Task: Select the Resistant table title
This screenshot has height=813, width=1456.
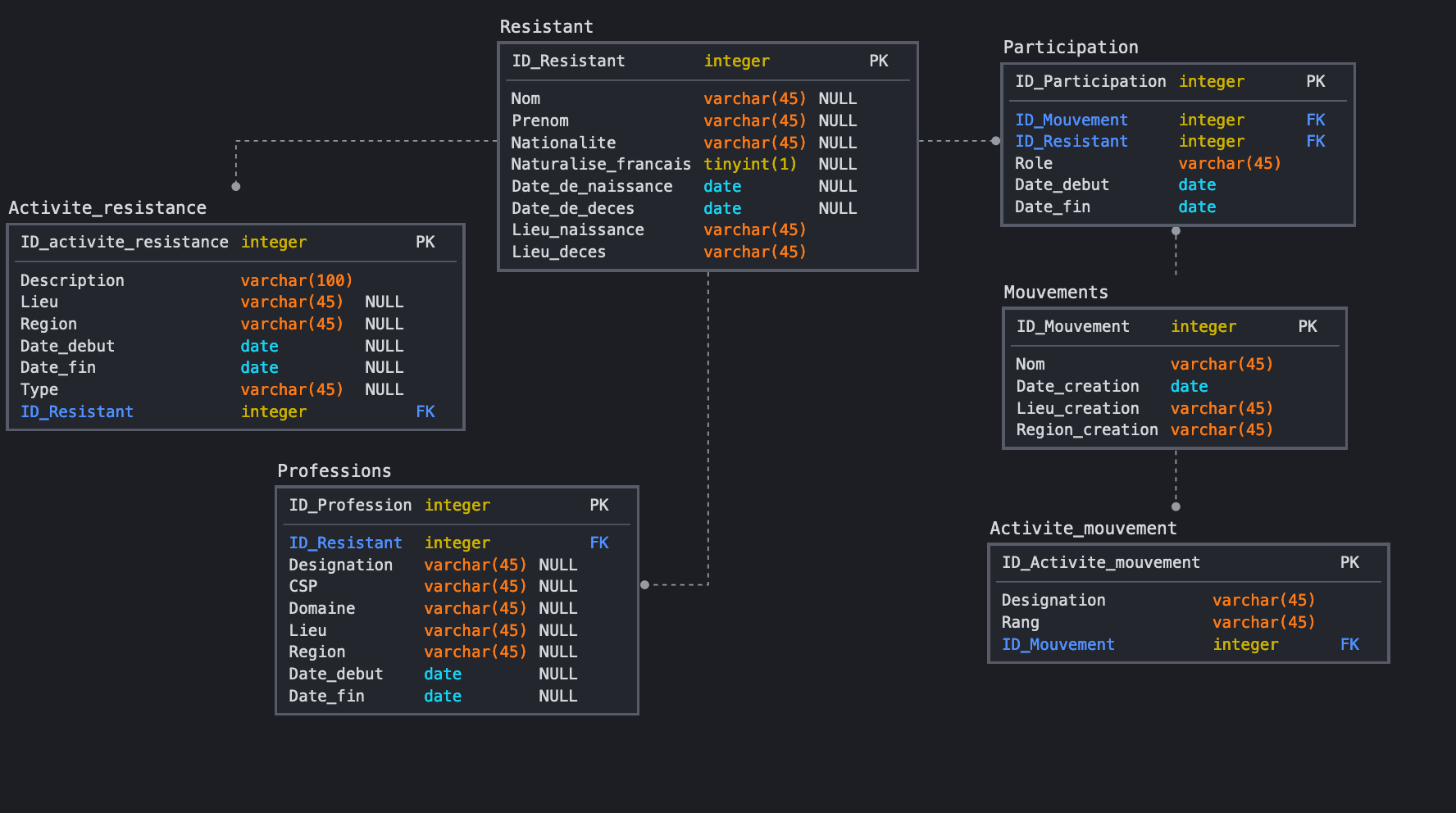Action: coord(546,26)
